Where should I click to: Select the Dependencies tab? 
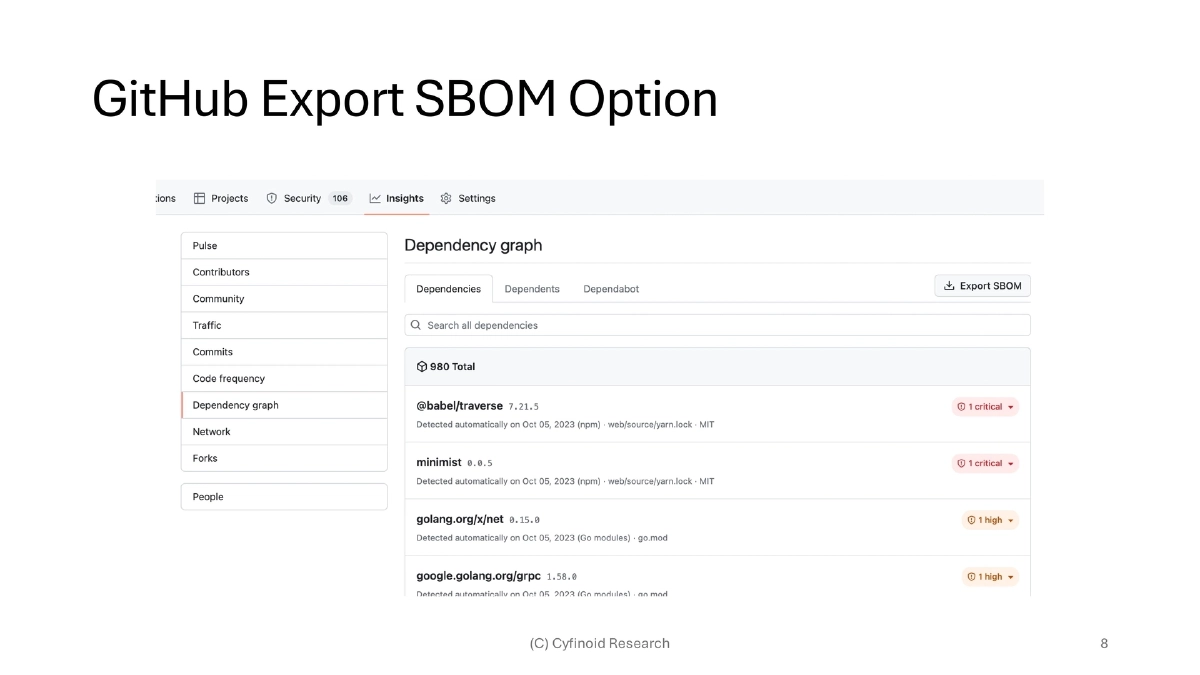point(448,289)
